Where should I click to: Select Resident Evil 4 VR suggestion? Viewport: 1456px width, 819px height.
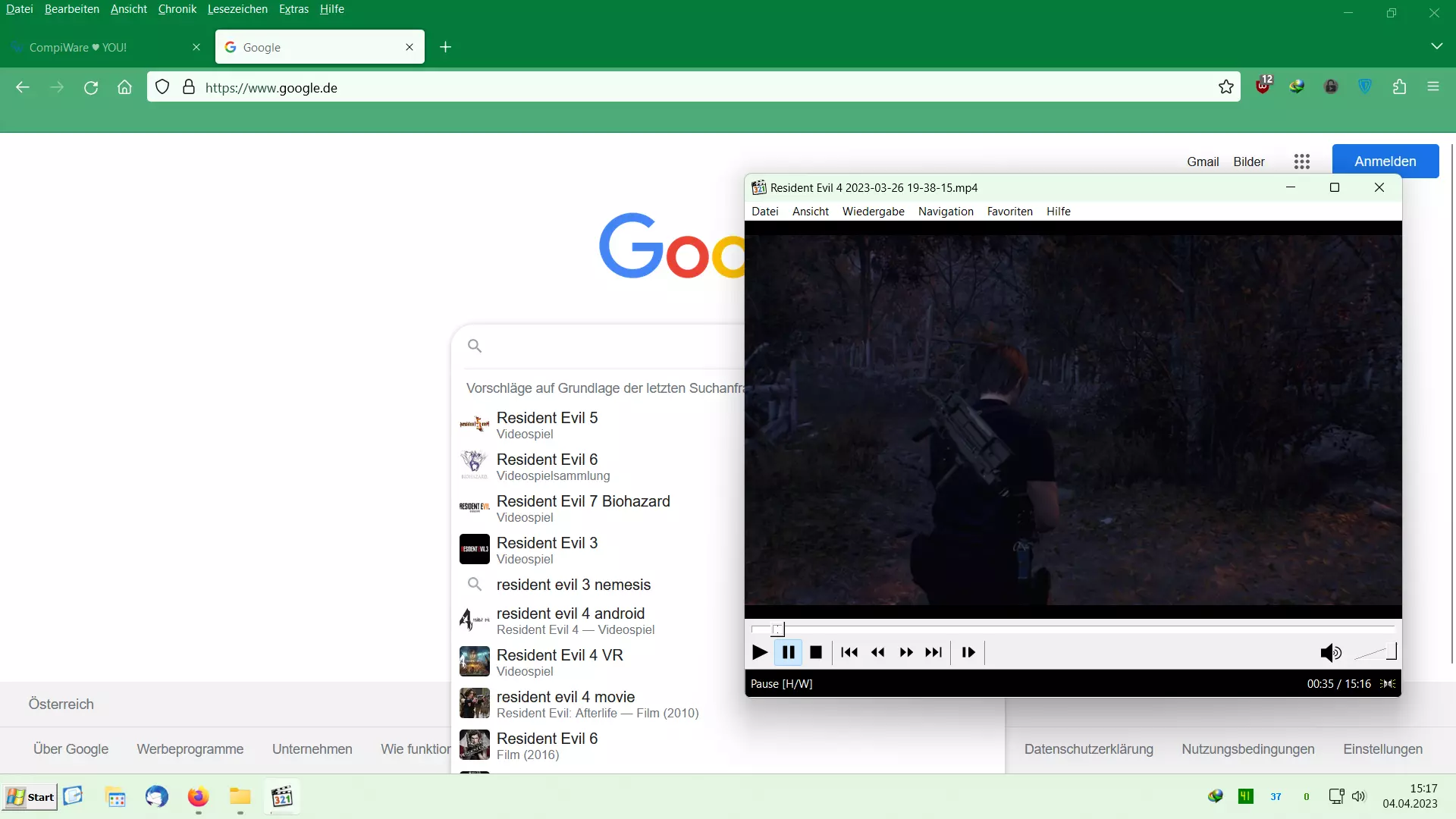point(599,662)
